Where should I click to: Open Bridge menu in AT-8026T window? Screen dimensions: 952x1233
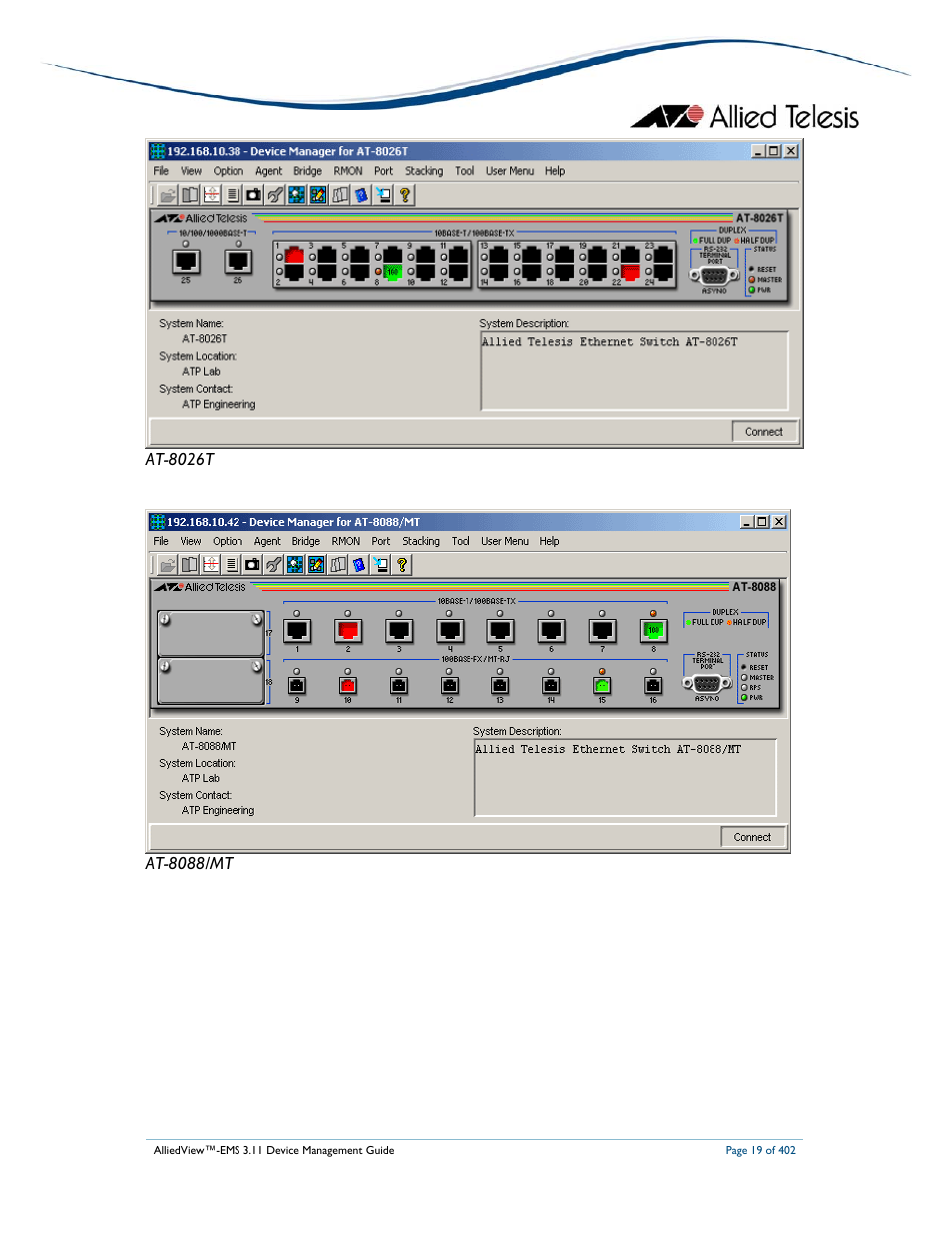pyautogui.click(x=307, y=171)
